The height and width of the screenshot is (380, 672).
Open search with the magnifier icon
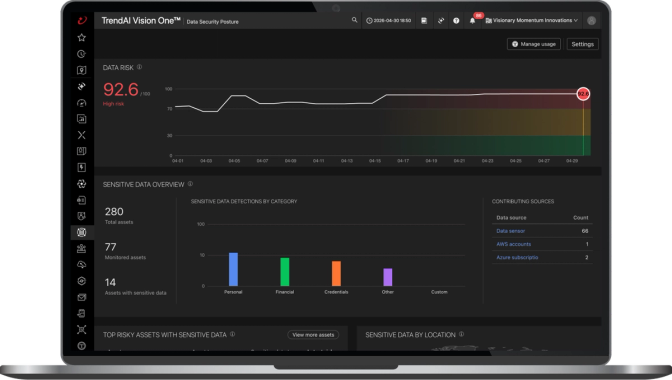(354, 20)
